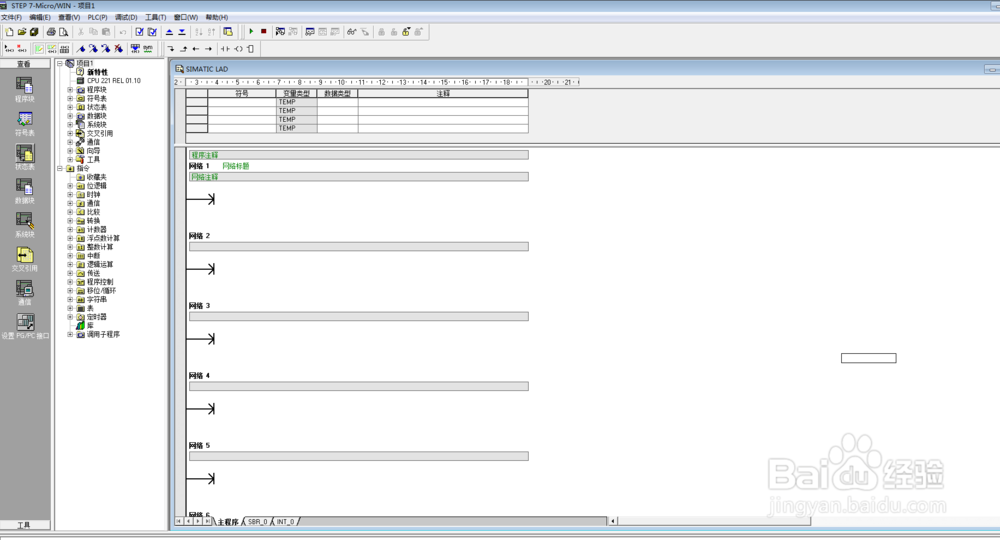Viewport: 1000px width, 540px height.
Task: Insert a box instruction using toolbar icon
Action: tap(250, 48)
